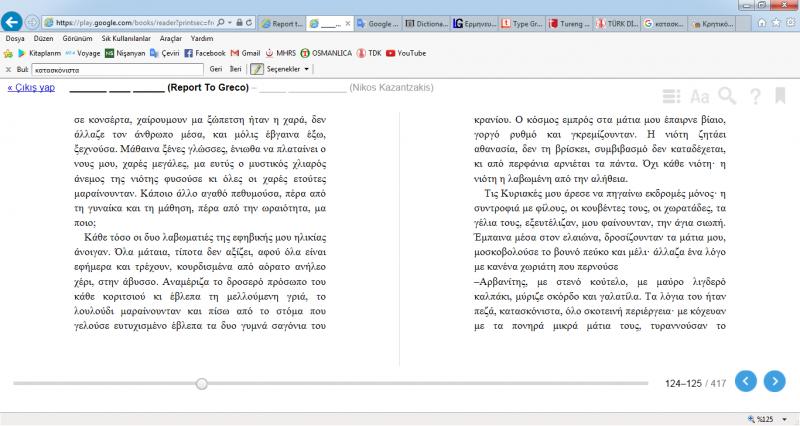800x426 pixels.
Task: Open the browser home icon
Action: pos(762,23)
